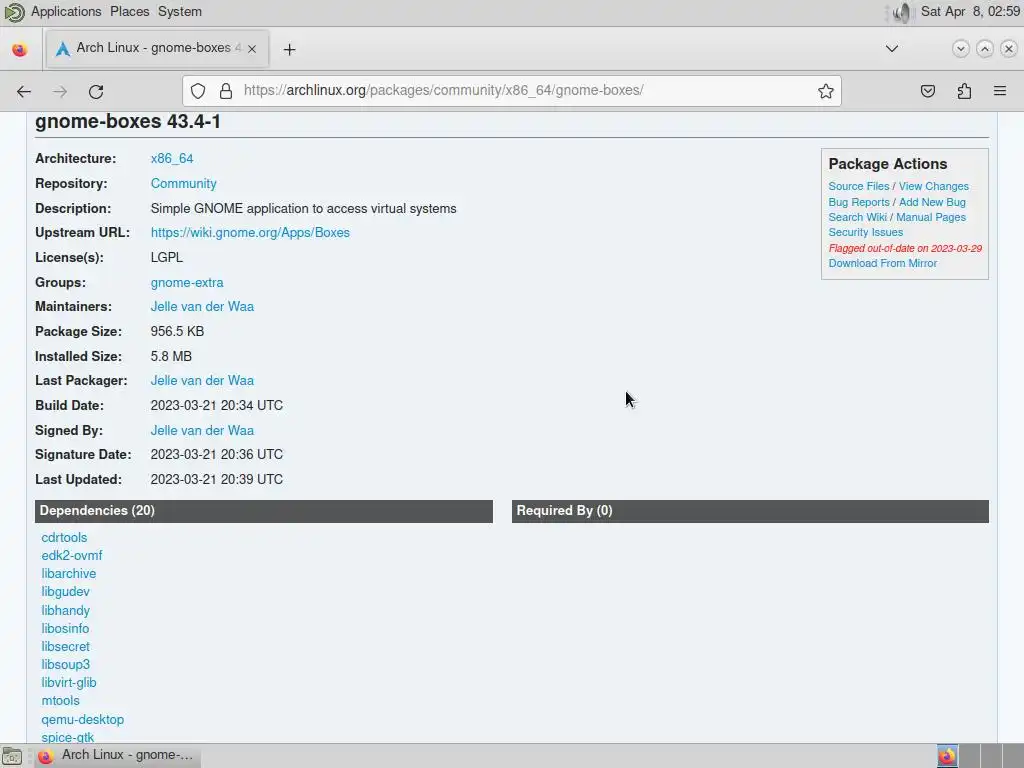Screen dimensions: 1024x768
Task: Open the Security Issues link
Action: click(x=865, y=232)
